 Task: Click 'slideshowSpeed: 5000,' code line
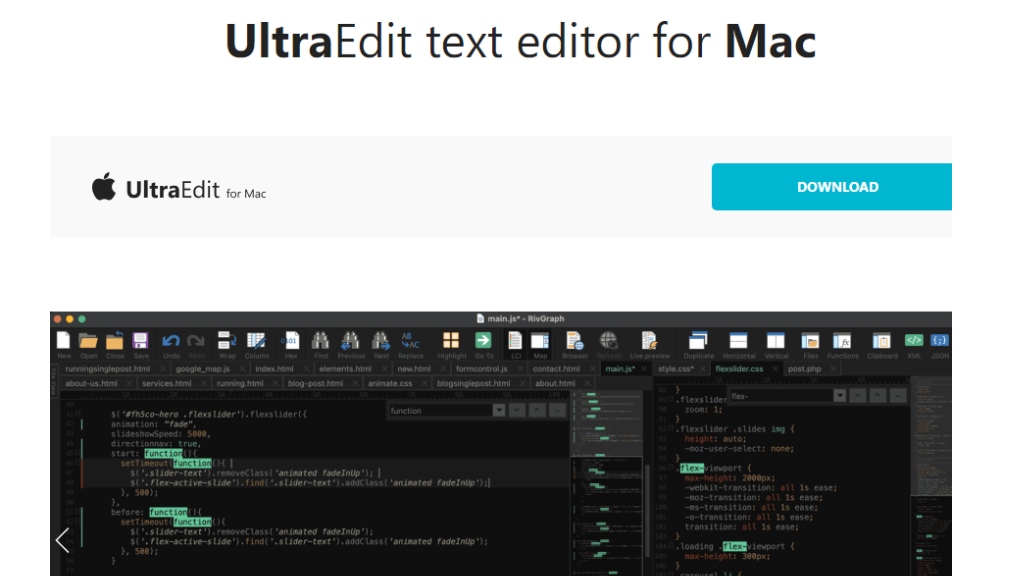coord(161,434)
